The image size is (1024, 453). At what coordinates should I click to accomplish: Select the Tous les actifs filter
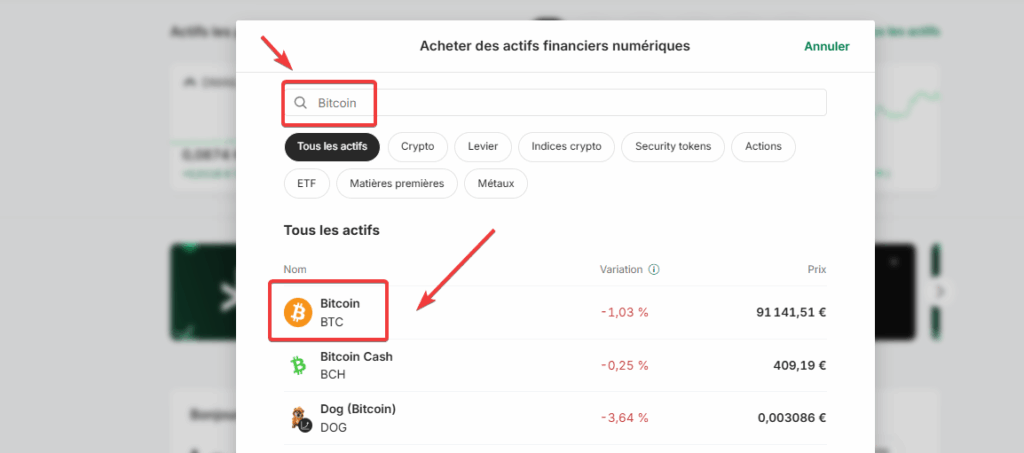tap(332, 146)
